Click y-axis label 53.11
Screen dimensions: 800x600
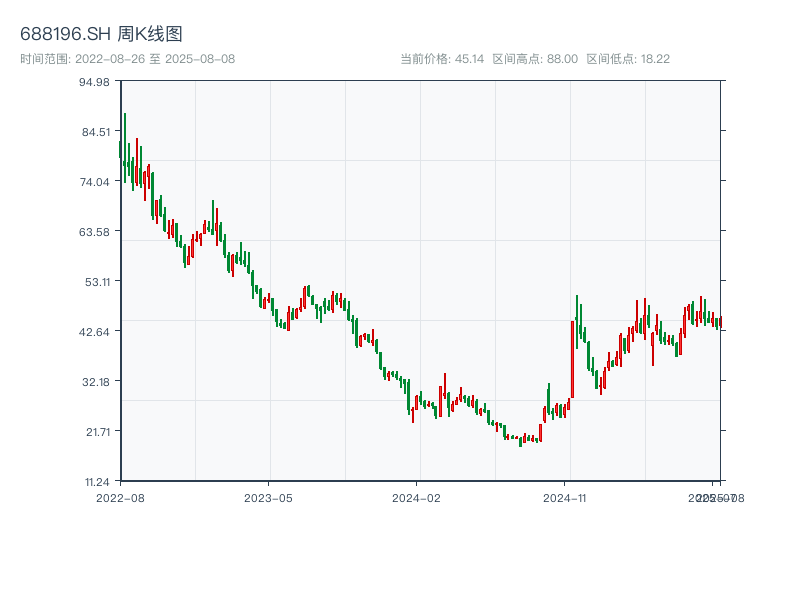click(x=97, y=282)
